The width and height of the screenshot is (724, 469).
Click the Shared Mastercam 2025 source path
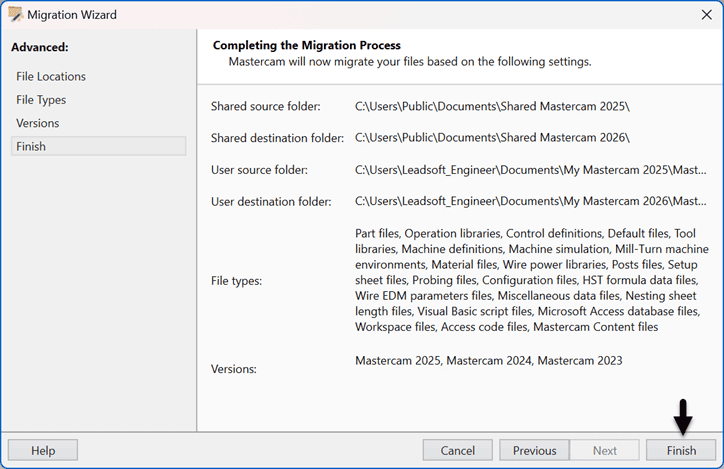492,106
